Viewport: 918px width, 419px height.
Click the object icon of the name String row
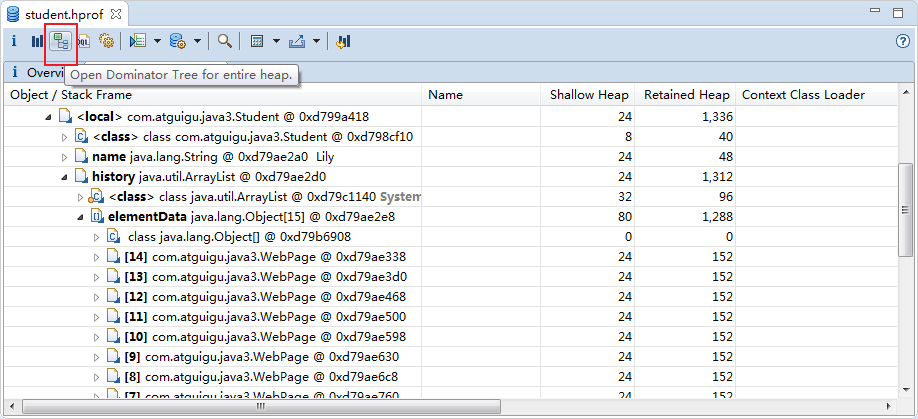[x=80, y=157]
